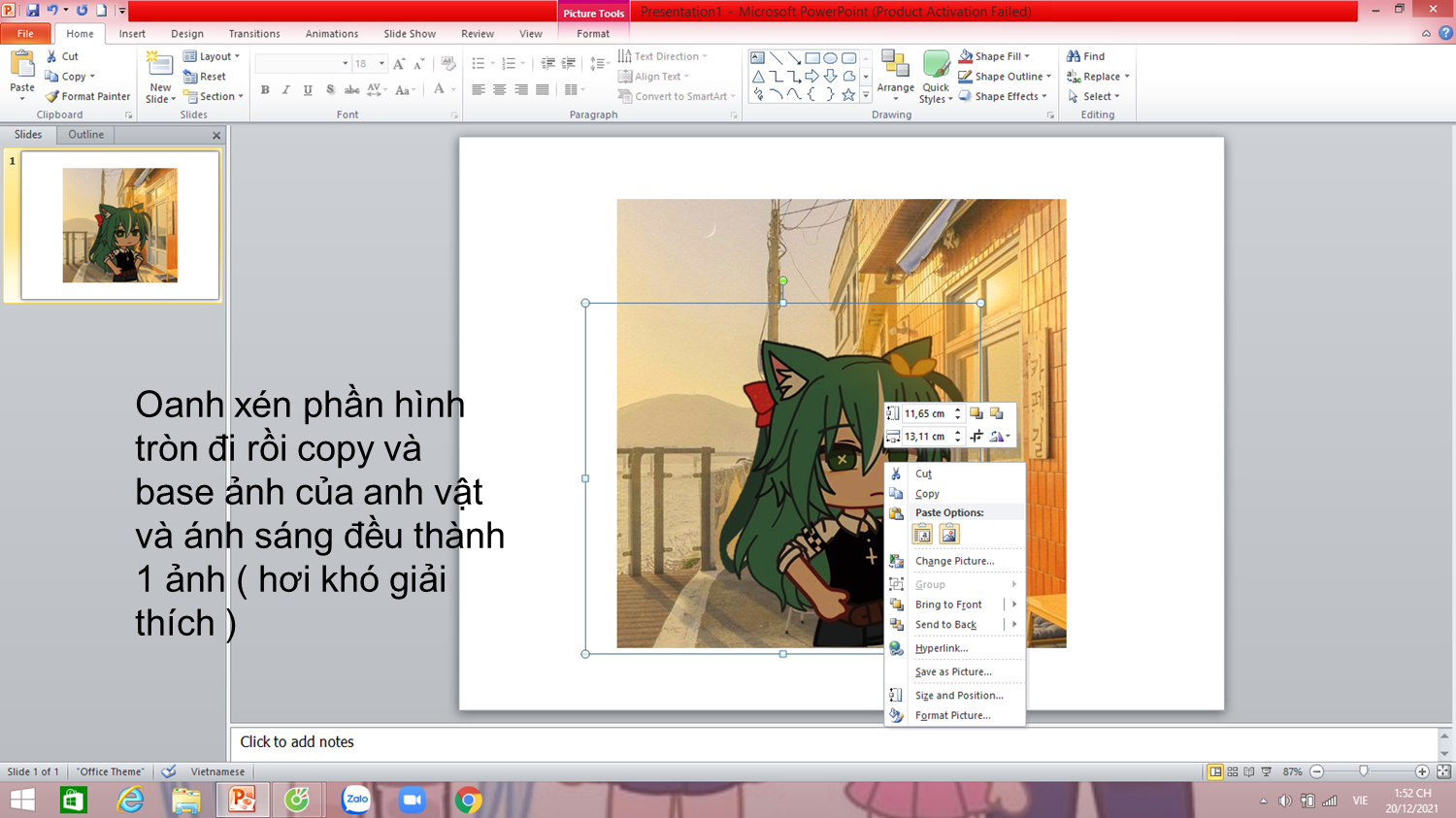Open the File tab
The image size is (1456, 818).
click(x=25, y=33)
